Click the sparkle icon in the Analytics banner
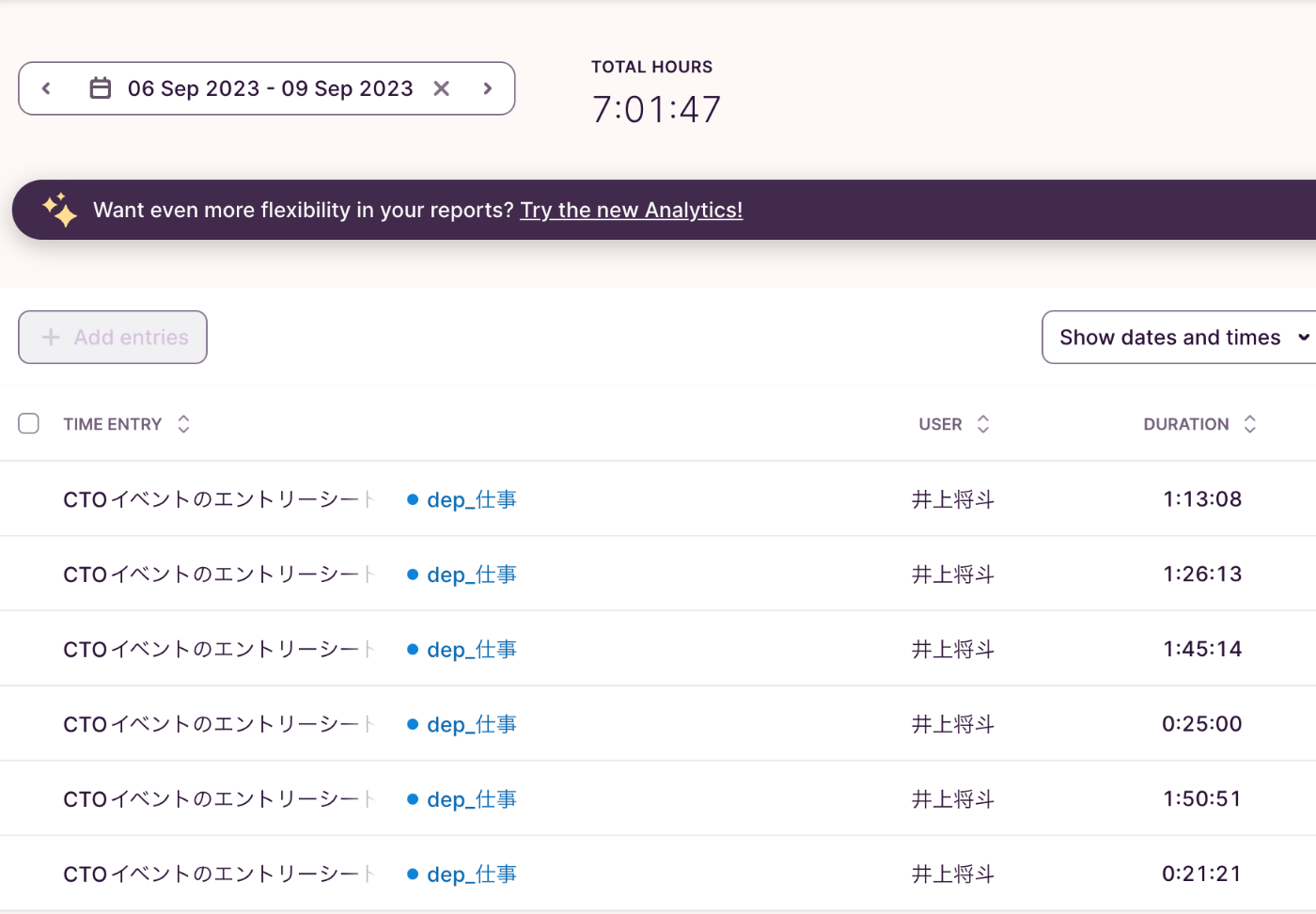This screenshot has height=914, width=1316. 59,210
